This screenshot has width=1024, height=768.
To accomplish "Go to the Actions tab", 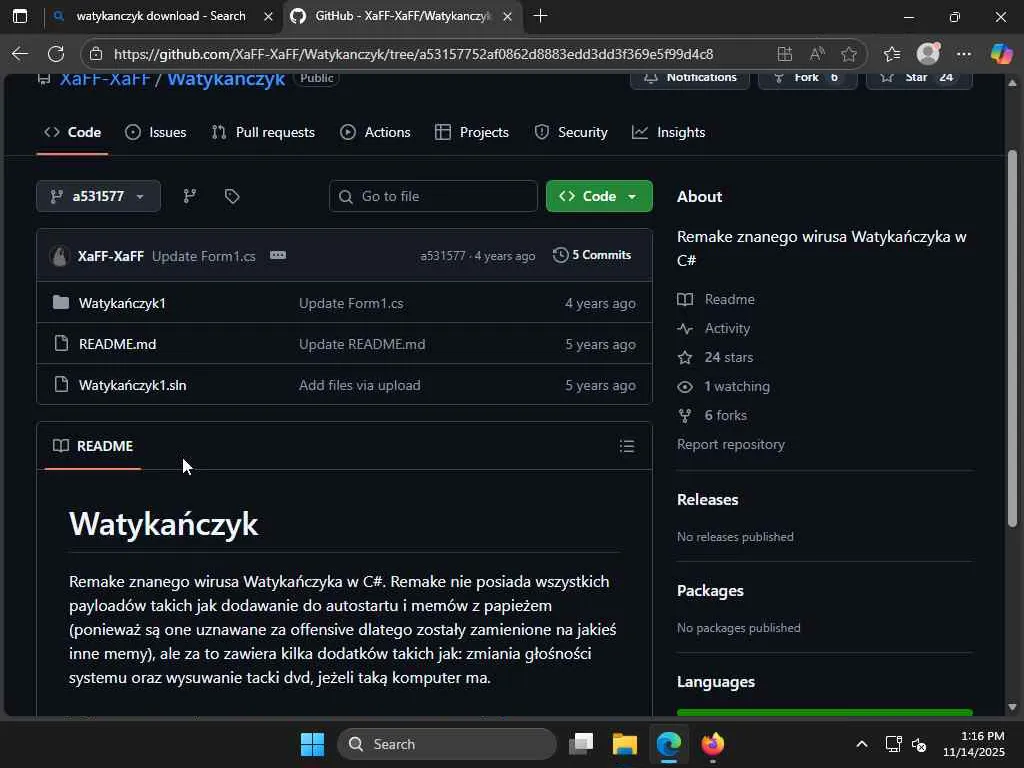I will (x=375, y=133).
